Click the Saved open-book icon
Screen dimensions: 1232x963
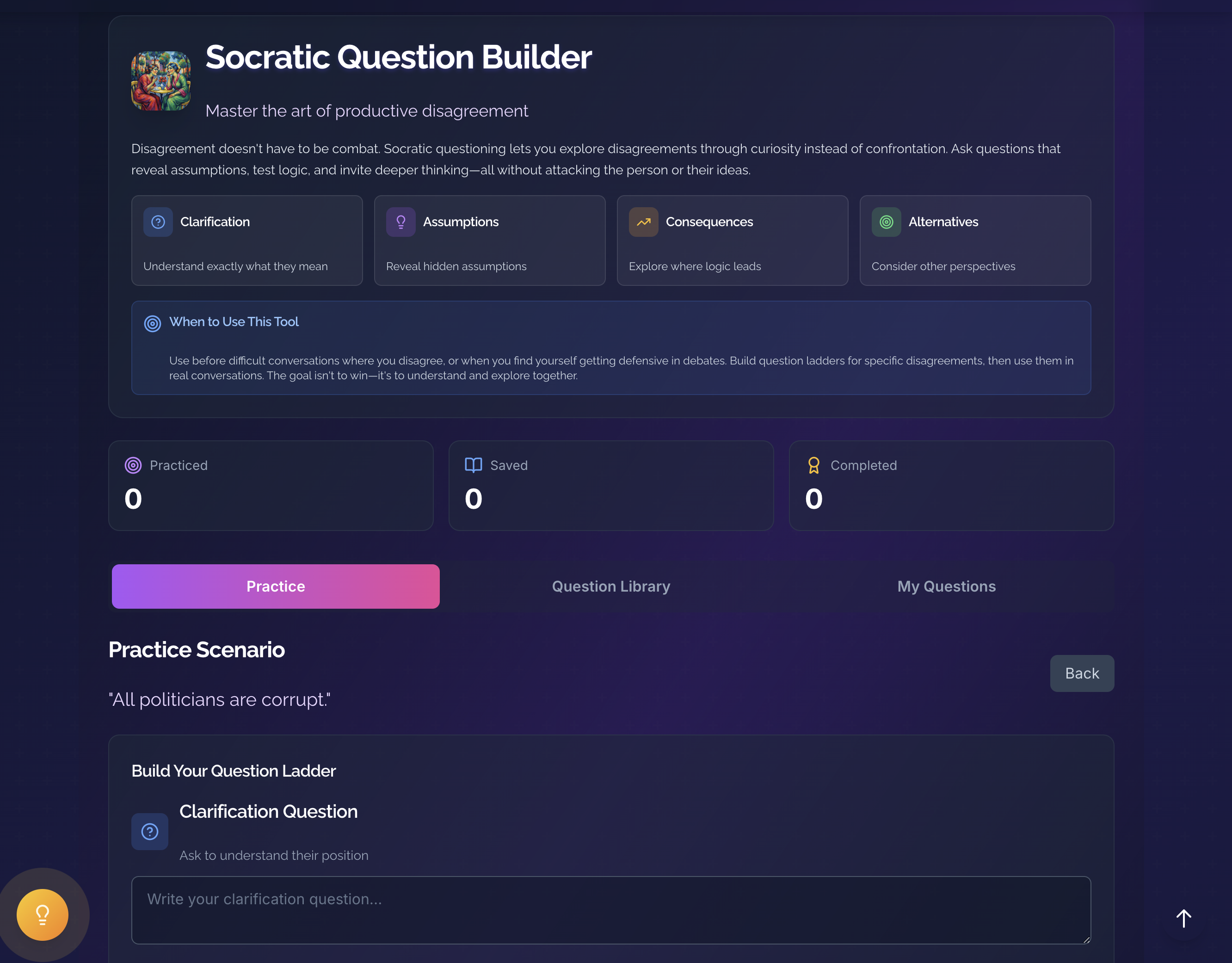[x=473, y=465]
